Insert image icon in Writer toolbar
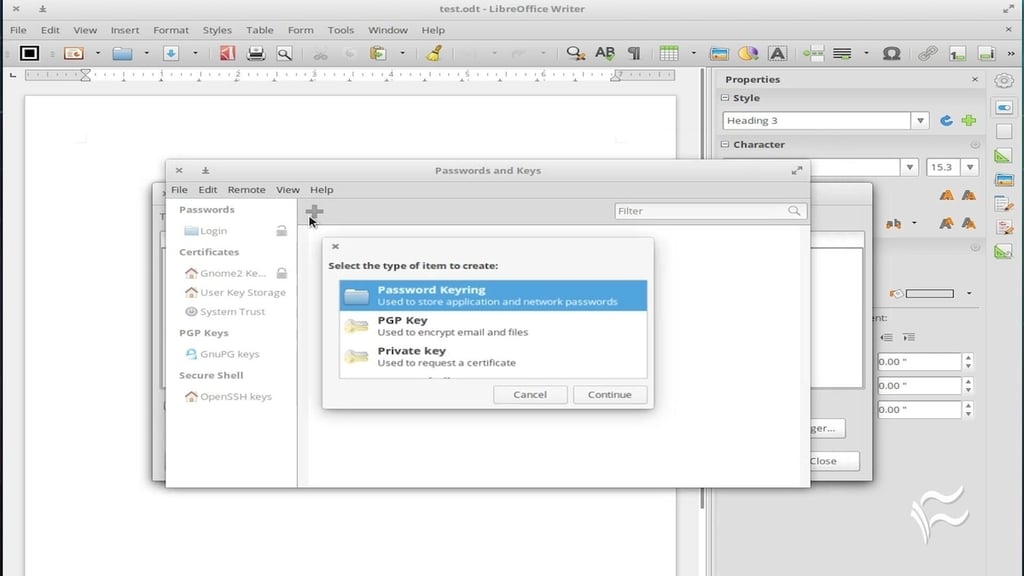The height and width of the screenshot is (576, 1024). (x=719, y=54)
